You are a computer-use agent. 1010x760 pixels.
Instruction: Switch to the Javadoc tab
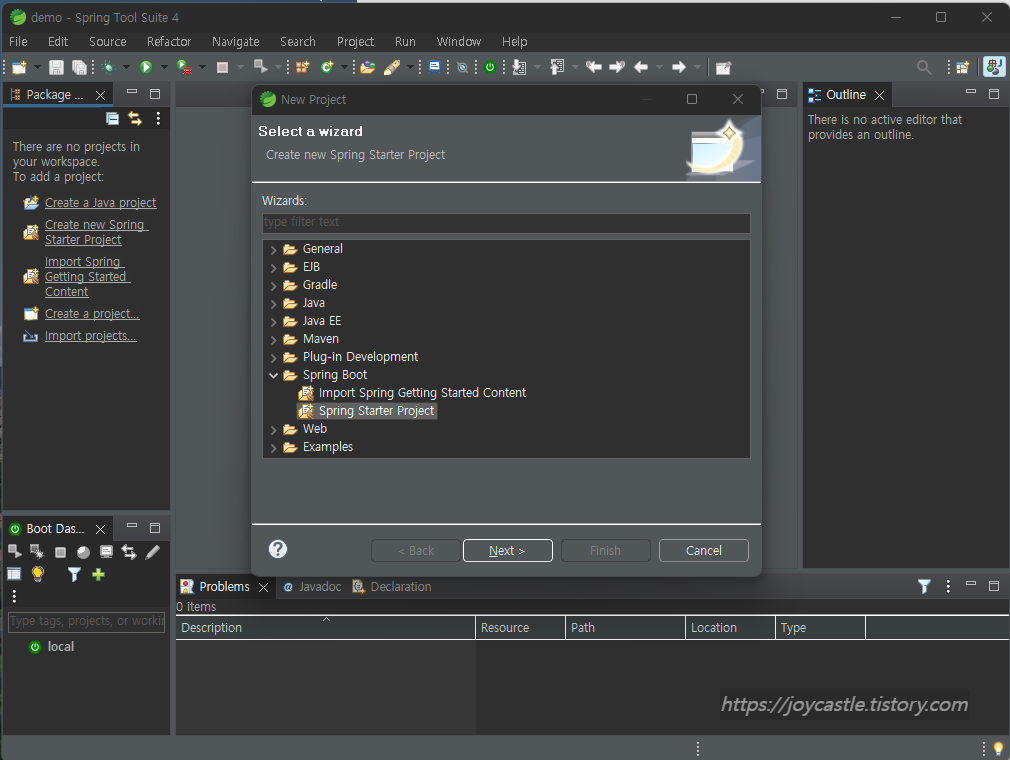[x=312, y=587]
